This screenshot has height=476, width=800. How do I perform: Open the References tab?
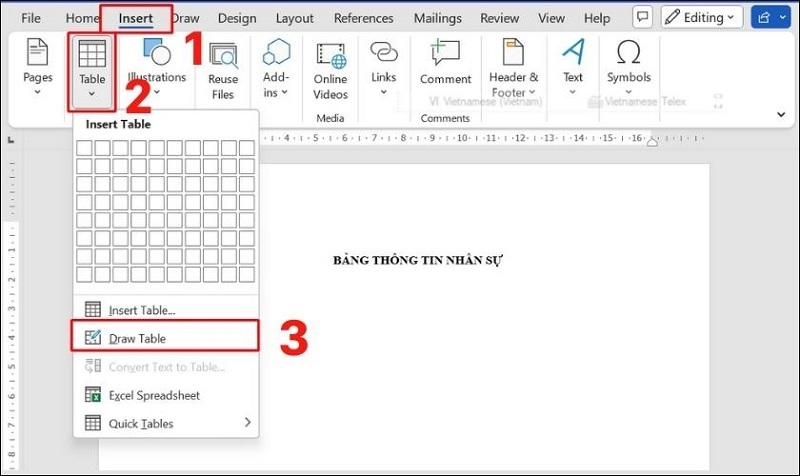(363, 18)
